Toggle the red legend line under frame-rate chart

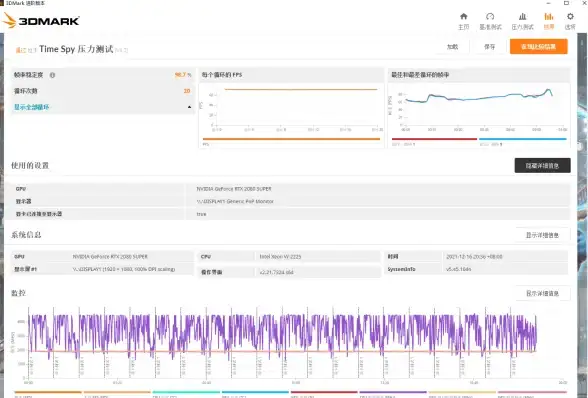click(x=434, y=139)
